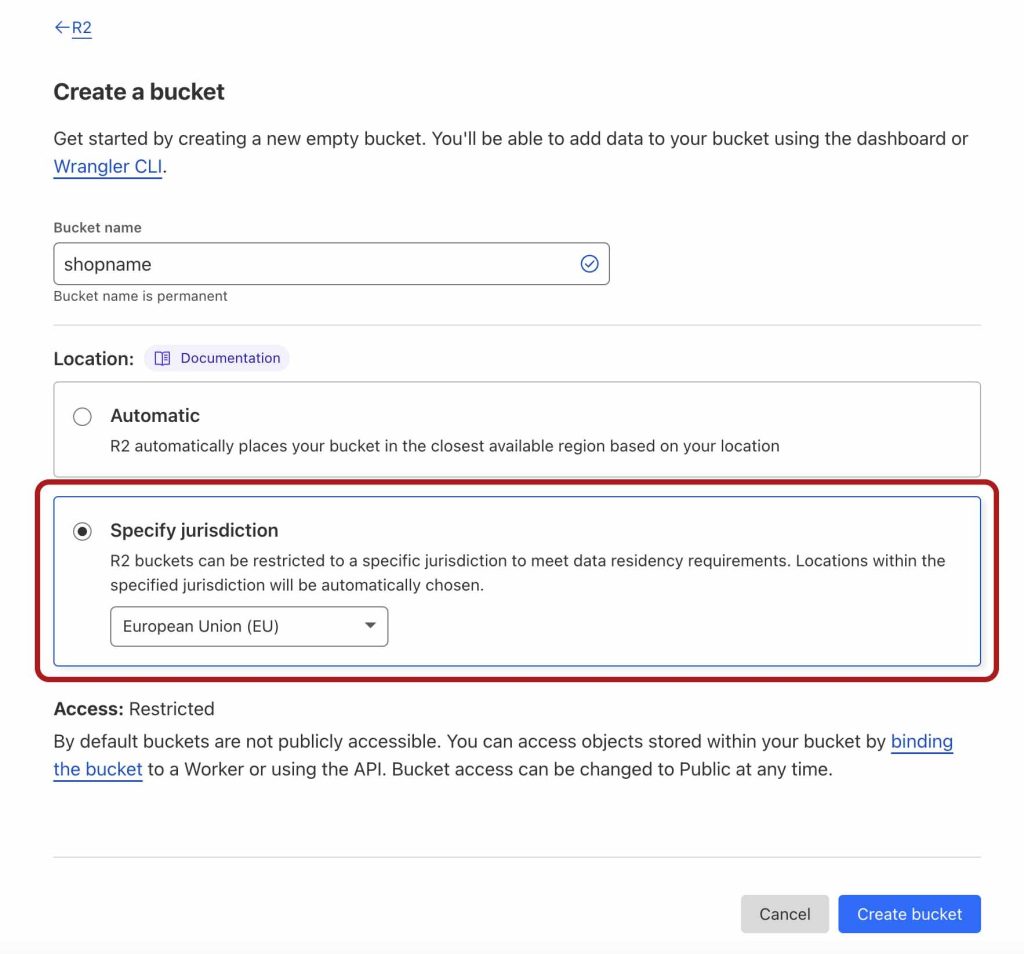
Task: Open the jurisdiction combo box under Specify jurisdiction
Action: tap(248, 626)
